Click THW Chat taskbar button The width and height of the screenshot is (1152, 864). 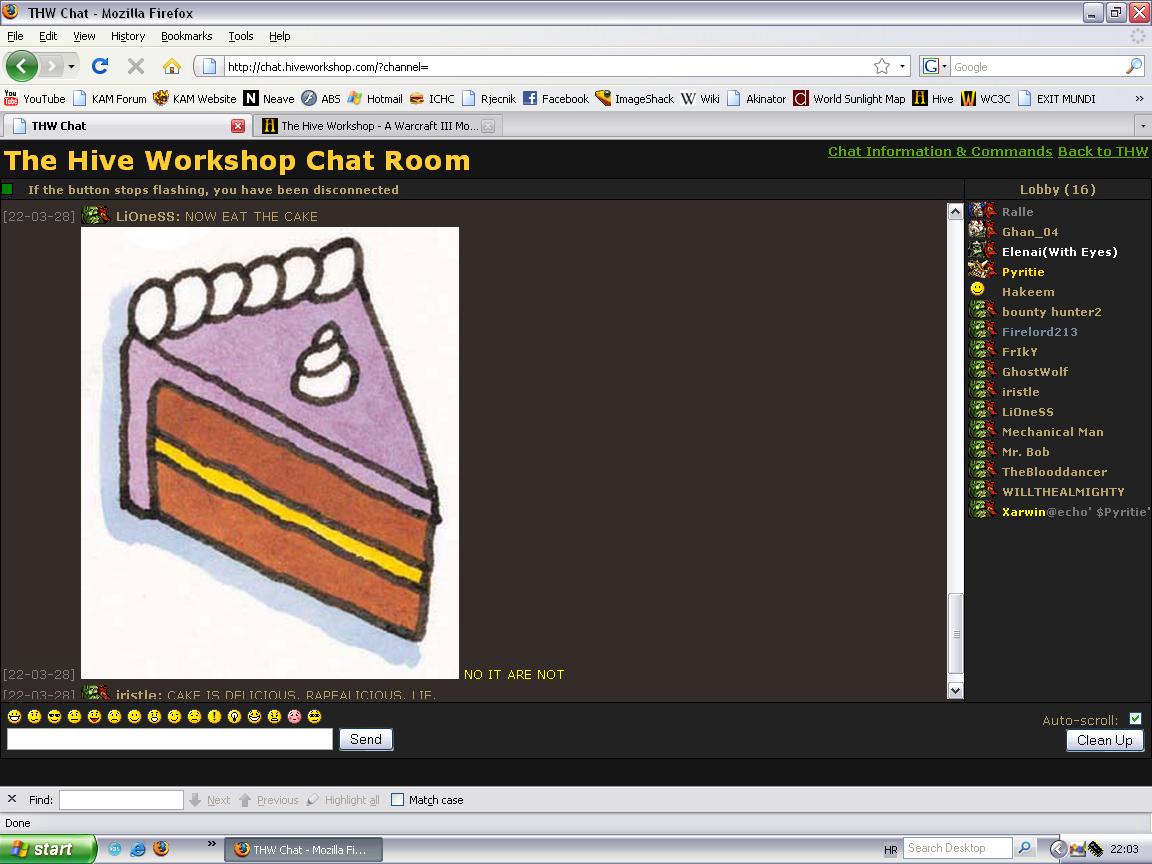[303, 849]
